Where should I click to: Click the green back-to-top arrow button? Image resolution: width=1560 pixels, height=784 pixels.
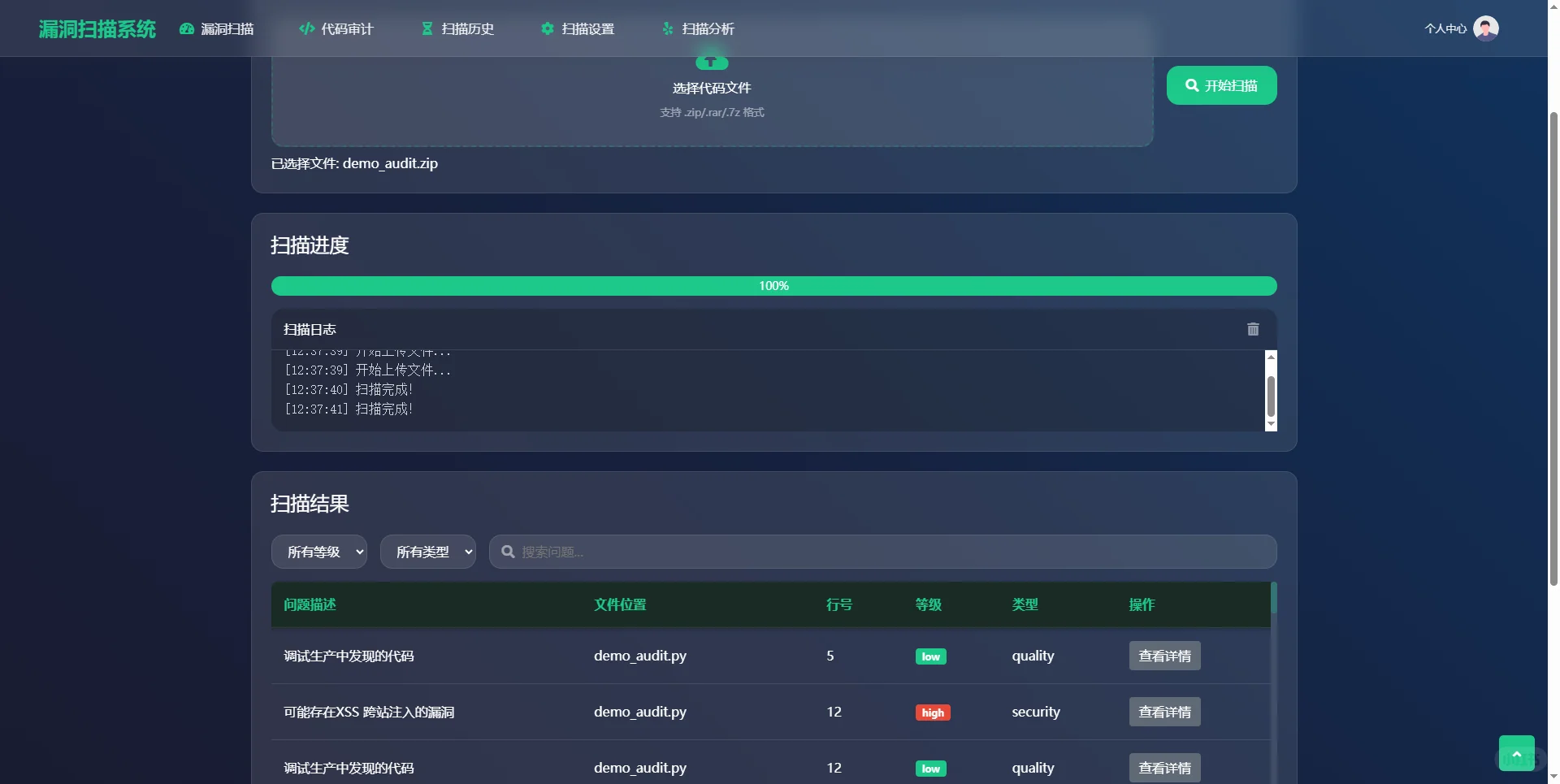pos(1516,753)
